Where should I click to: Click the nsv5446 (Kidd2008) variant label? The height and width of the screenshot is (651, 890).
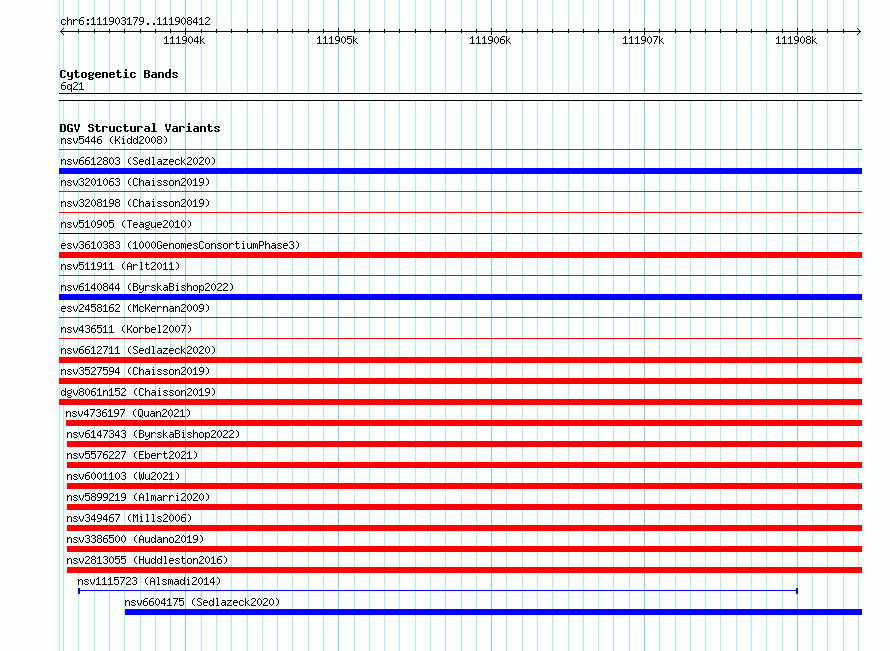[114, 140]
